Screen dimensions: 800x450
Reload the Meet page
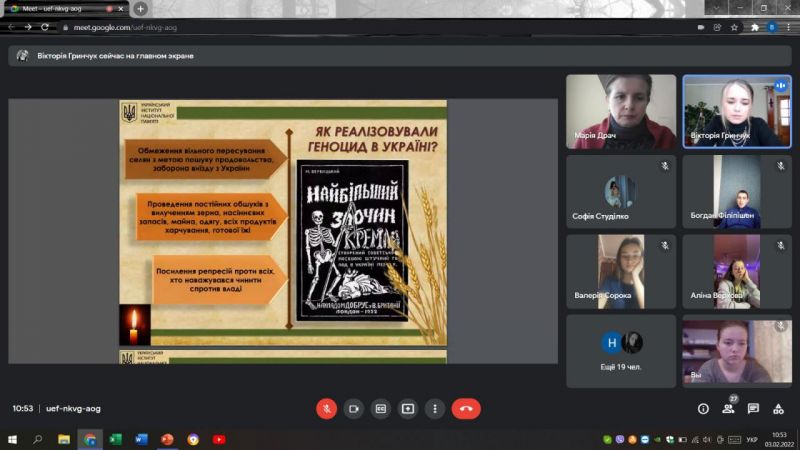click(45, 27)
